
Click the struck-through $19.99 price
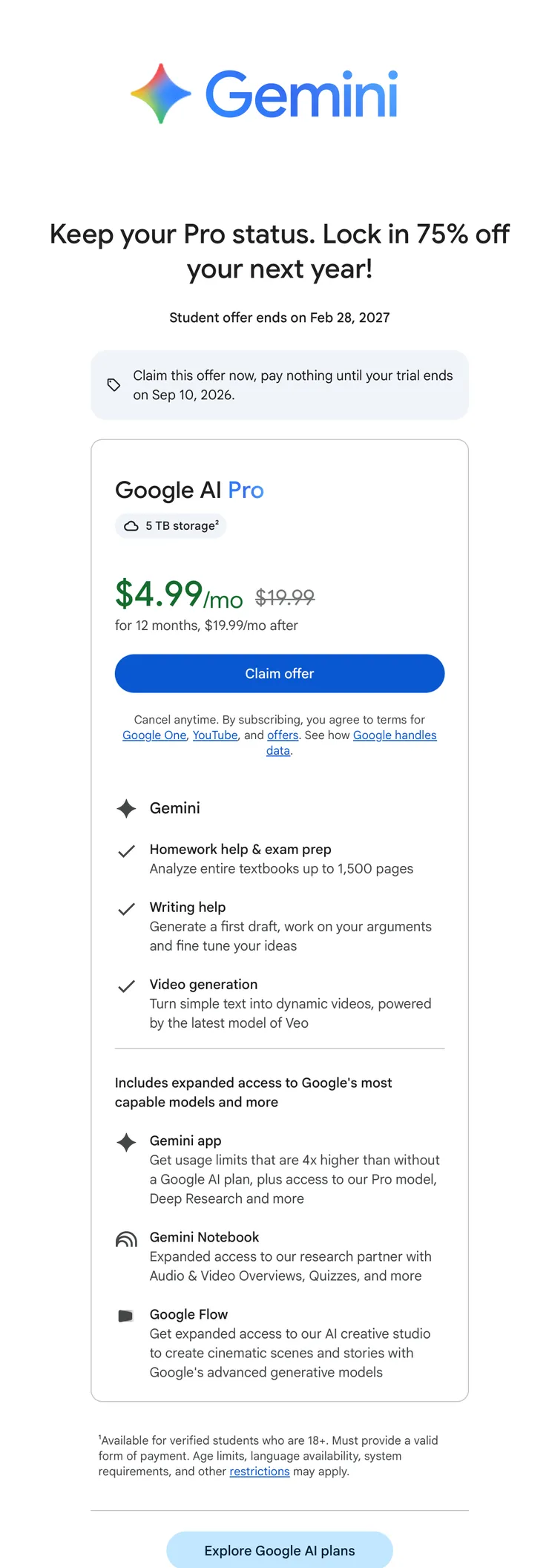tap(285, 596)
